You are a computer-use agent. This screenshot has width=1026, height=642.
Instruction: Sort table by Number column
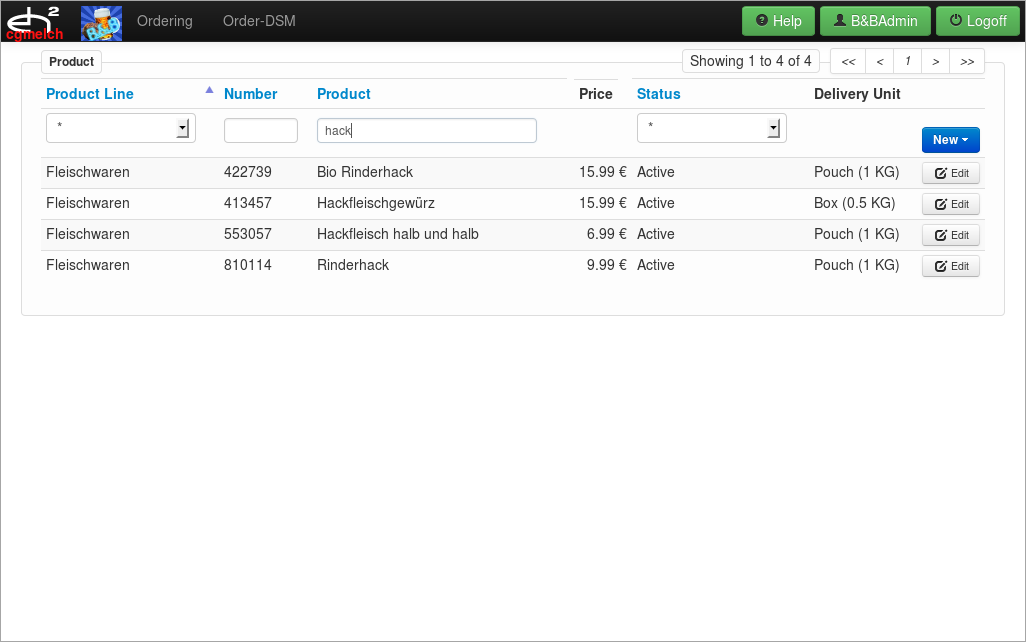(x=250, y=94)
